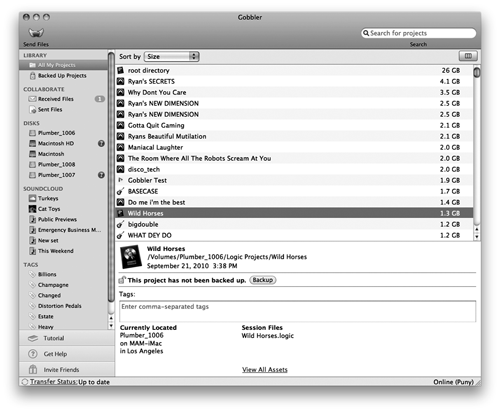
Task: Click the bigdouble guitar icon
Action: pos(121,224)
